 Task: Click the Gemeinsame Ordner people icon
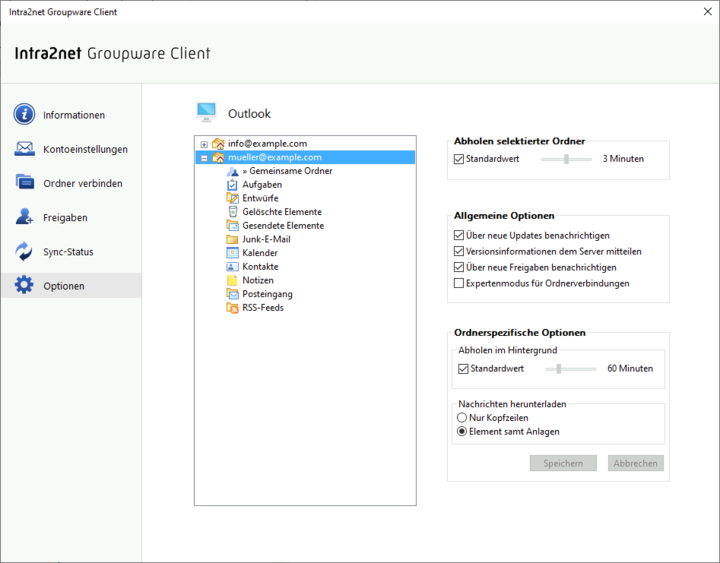tap(233, 171)
